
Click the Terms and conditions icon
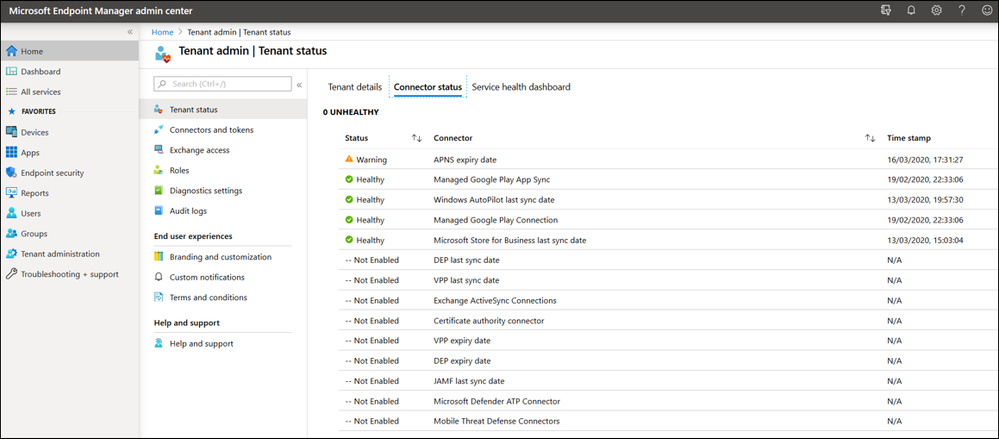[159, 298]
